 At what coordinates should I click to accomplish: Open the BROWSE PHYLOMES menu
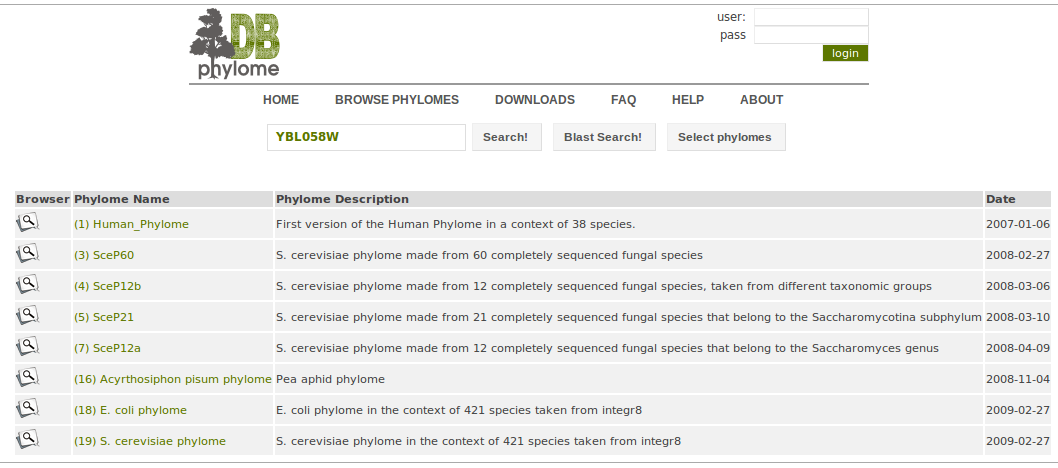point(397,100)
